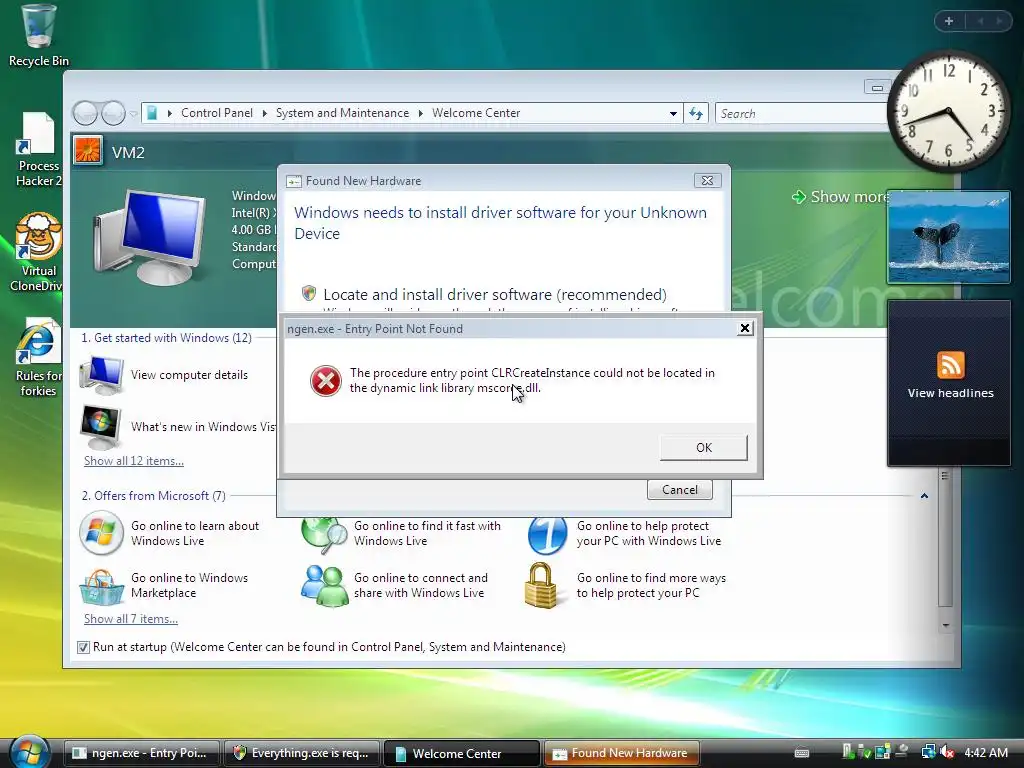Toggle the Run at startup checkbox
1024x768 pixels.
pos(83,647)
